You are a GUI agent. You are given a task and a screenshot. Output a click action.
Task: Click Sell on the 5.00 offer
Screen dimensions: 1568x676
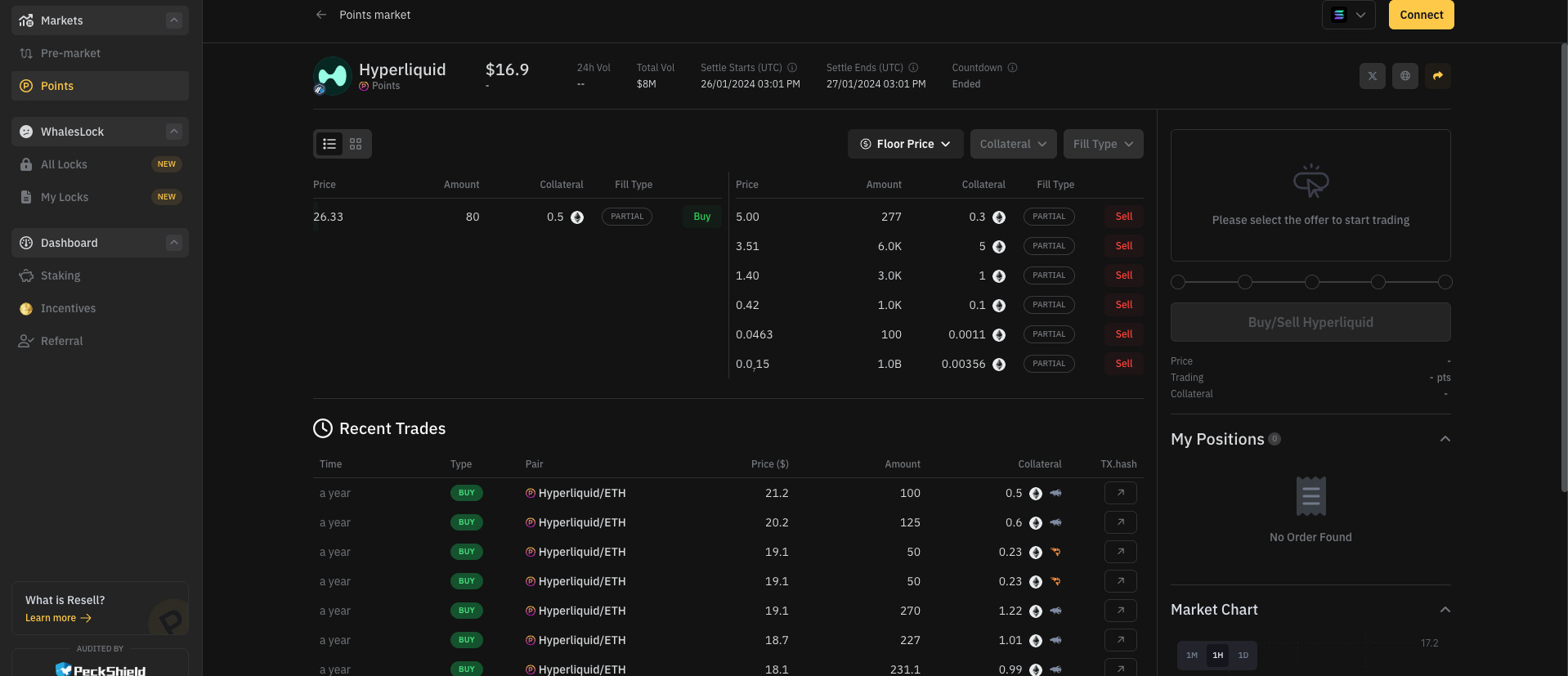pyautogui.click(x=1124, y=217)
